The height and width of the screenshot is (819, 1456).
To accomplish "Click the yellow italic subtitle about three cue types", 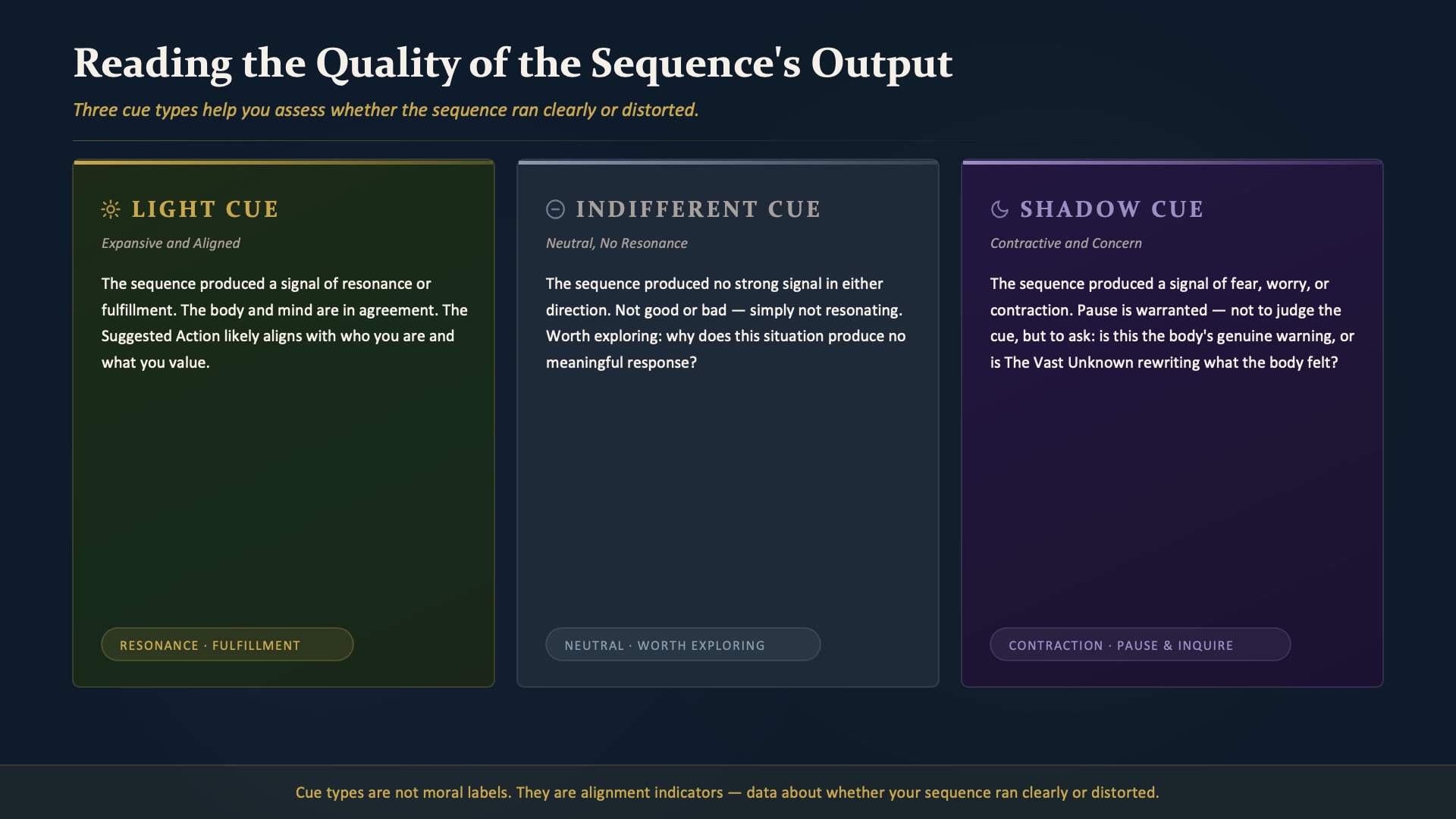I will point(385,110).
